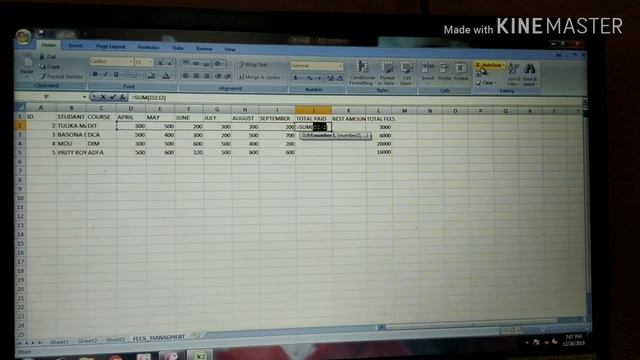Toggle underline formatting

pyautogui.click(x=116, y=75)
